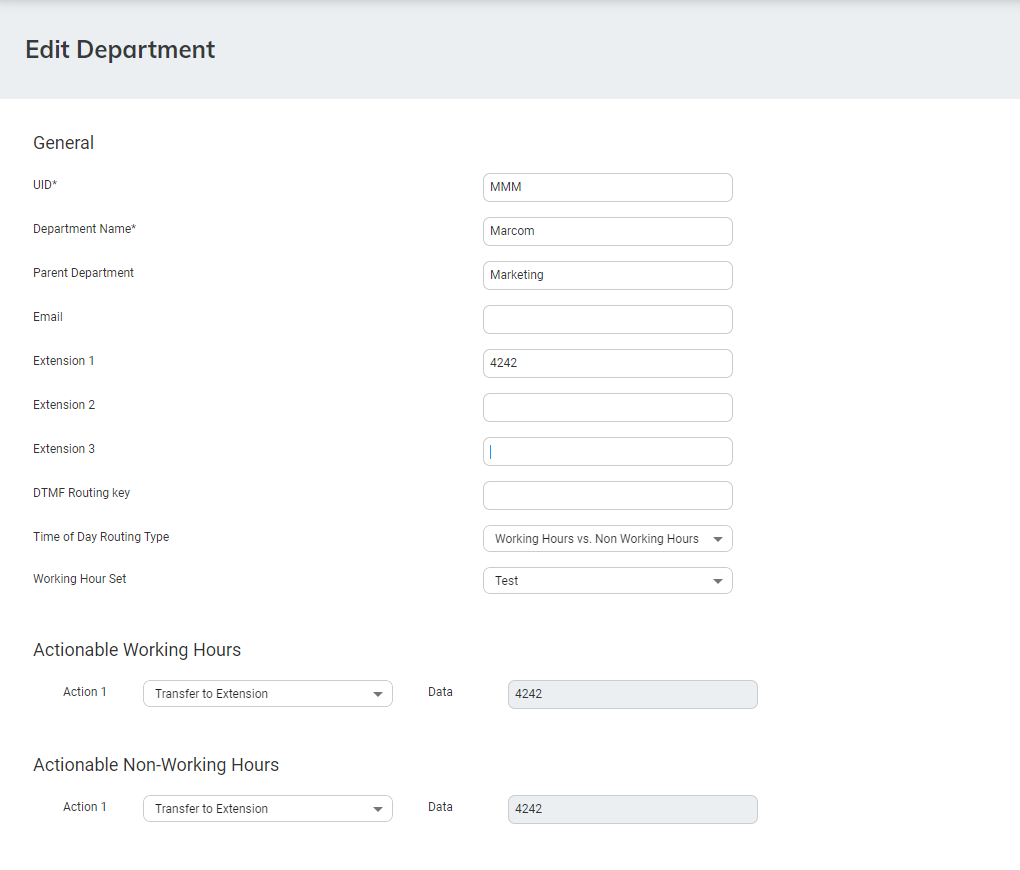Select the DTMF Routing key field
The height and width of the screenshot is (870, 1020).
[607, 495]
